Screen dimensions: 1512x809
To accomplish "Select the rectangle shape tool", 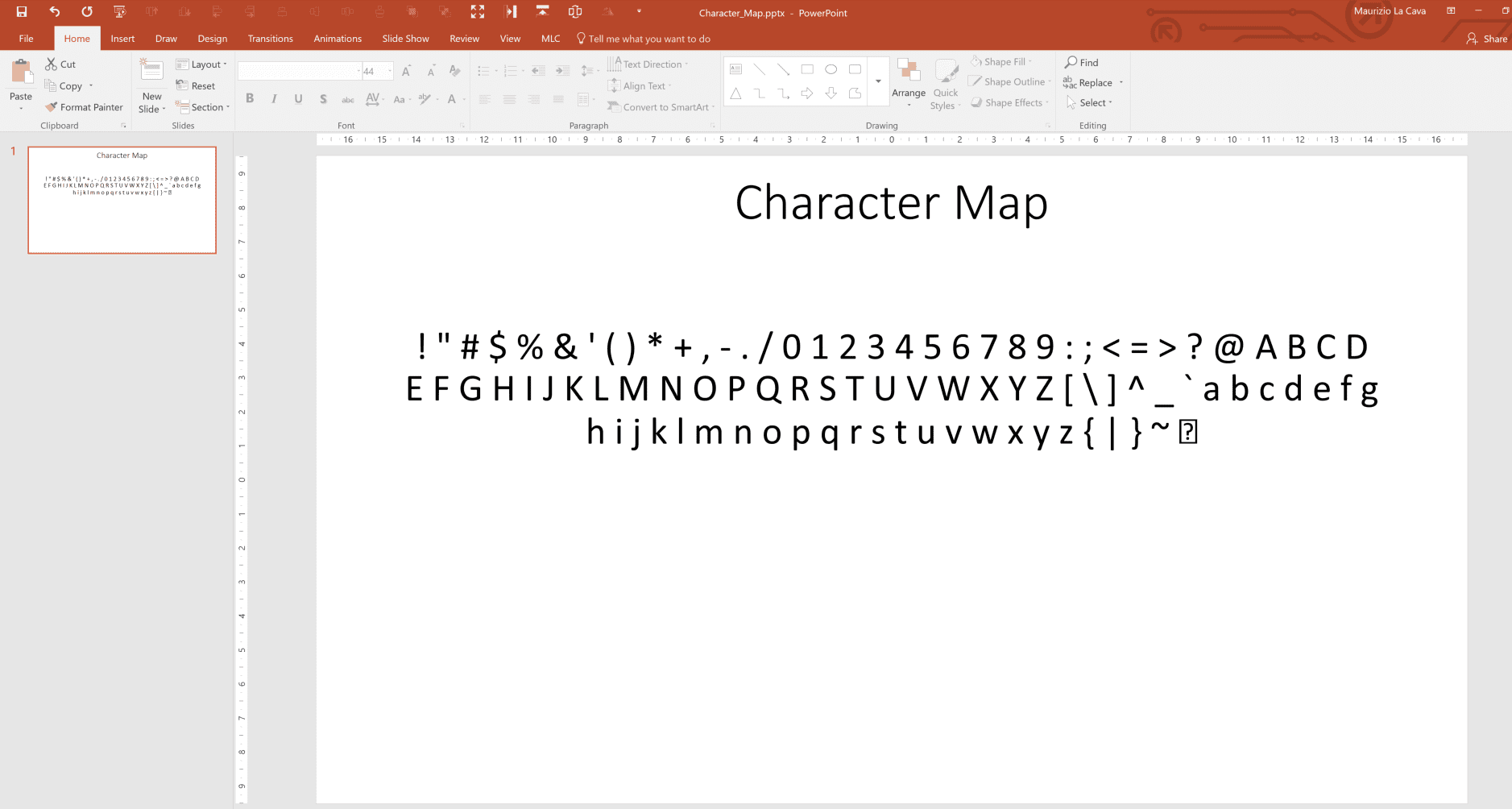I will [x=808, y=69].
